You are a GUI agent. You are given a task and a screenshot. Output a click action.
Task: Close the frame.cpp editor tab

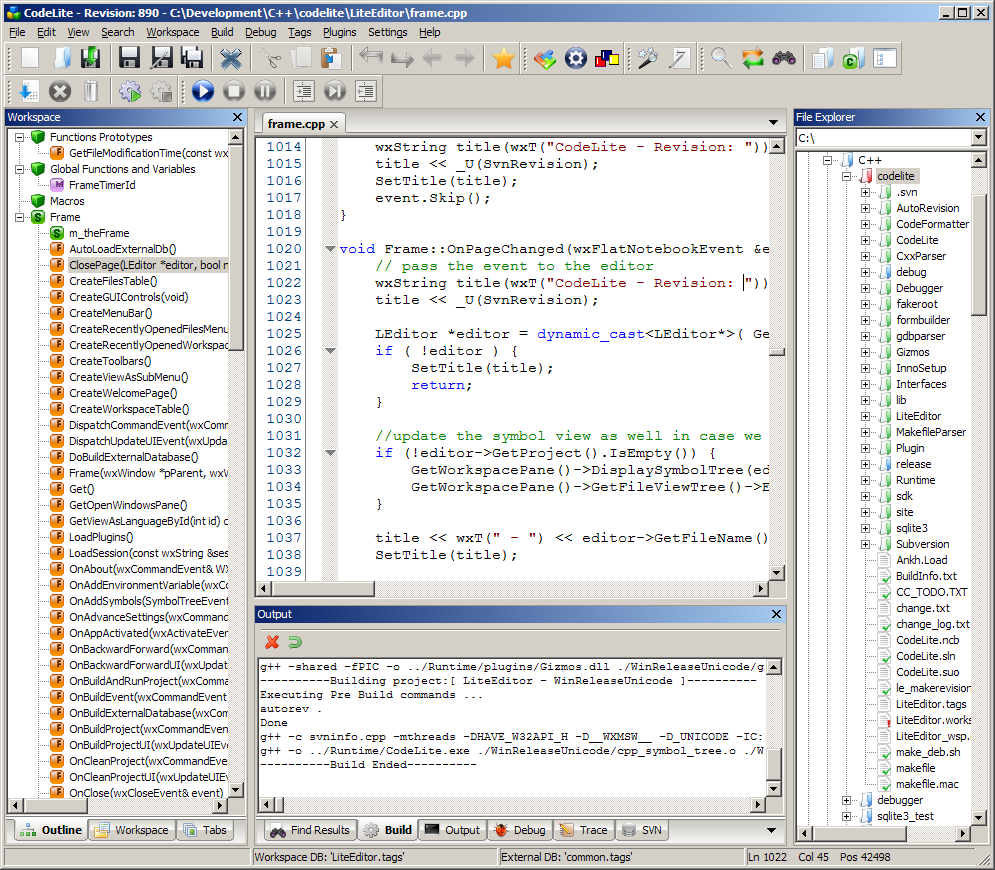(x=335, y=125)
